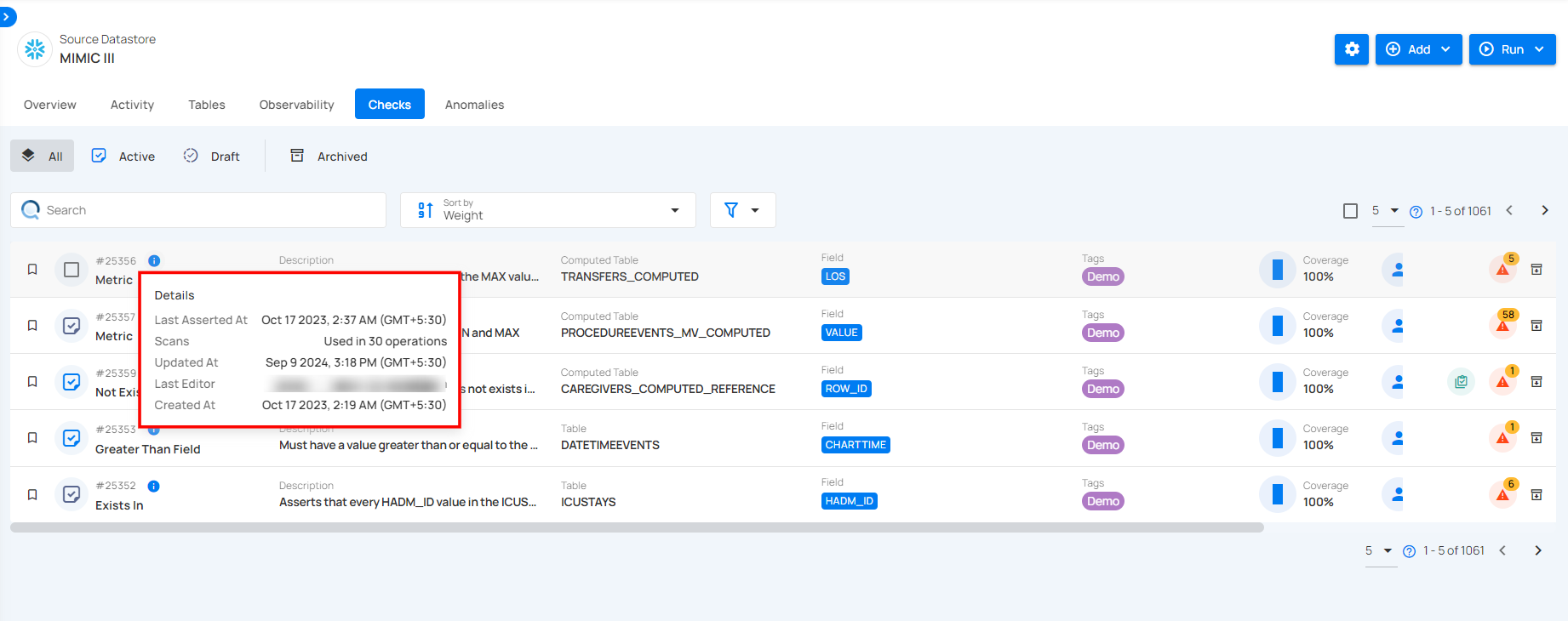The height and width of the screenshot is (621, 1568).
Task: Click Demo tag in TRANSFERS_COMPUTED row
Action: [x=1103, y=276]
